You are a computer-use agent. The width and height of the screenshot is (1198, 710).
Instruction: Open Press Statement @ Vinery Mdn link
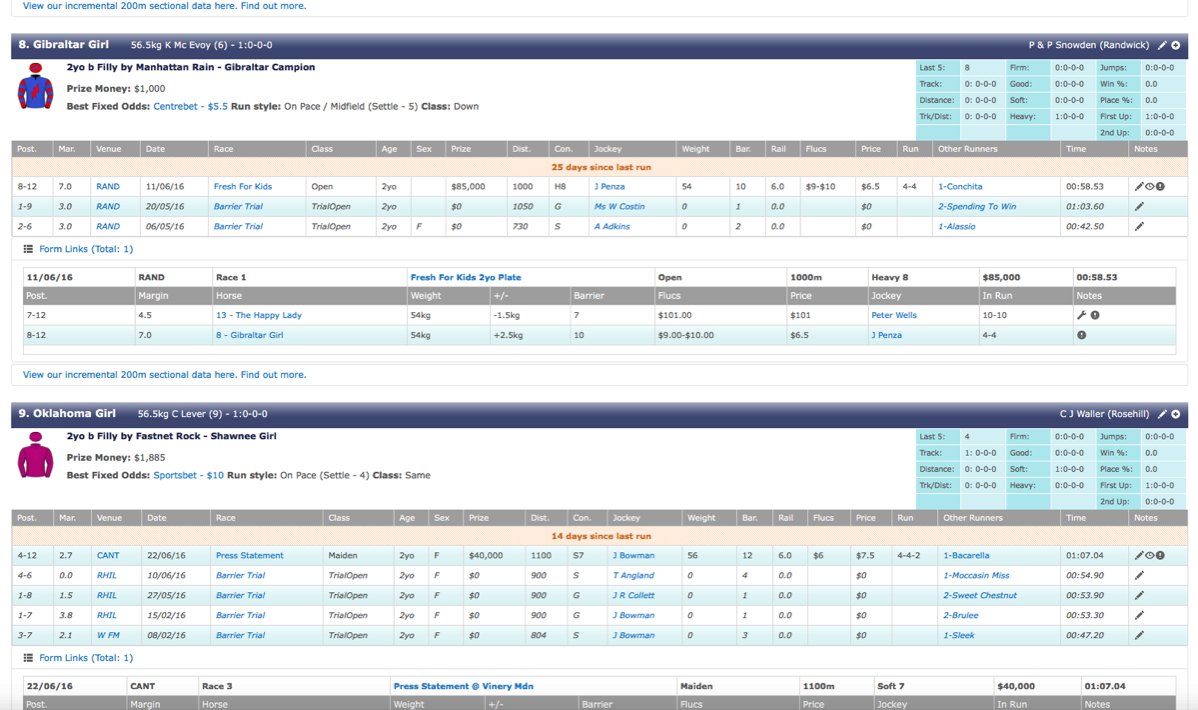pyautogui.click(x=463, y=686)
